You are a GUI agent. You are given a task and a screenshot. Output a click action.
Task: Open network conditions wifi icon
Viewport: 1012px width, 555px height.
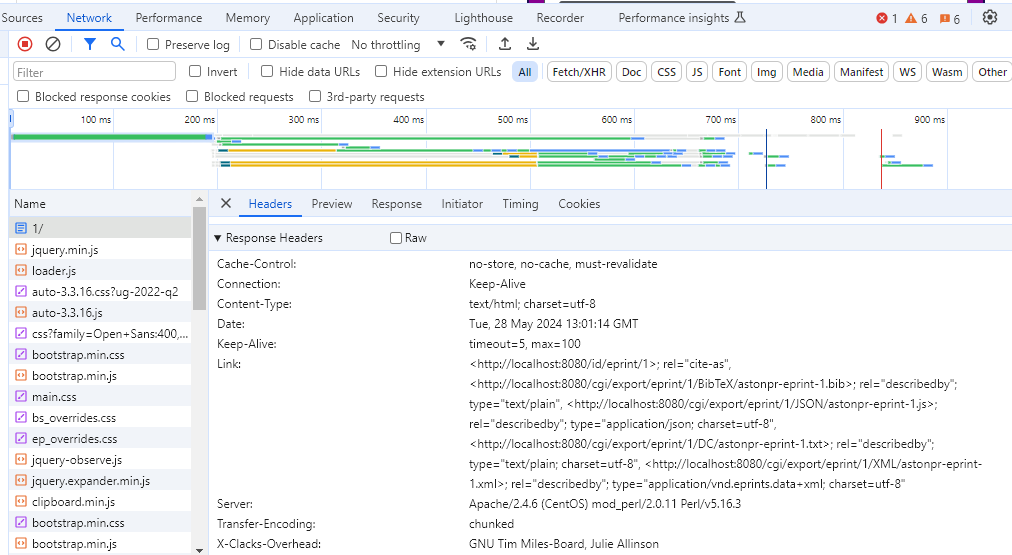tap(468, 44)
